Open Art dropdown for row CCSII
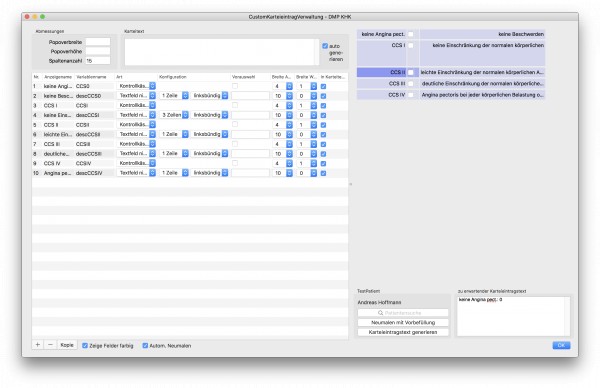This screenshot has height=388, width=600. pyautogui.click(x=136, y=124)
